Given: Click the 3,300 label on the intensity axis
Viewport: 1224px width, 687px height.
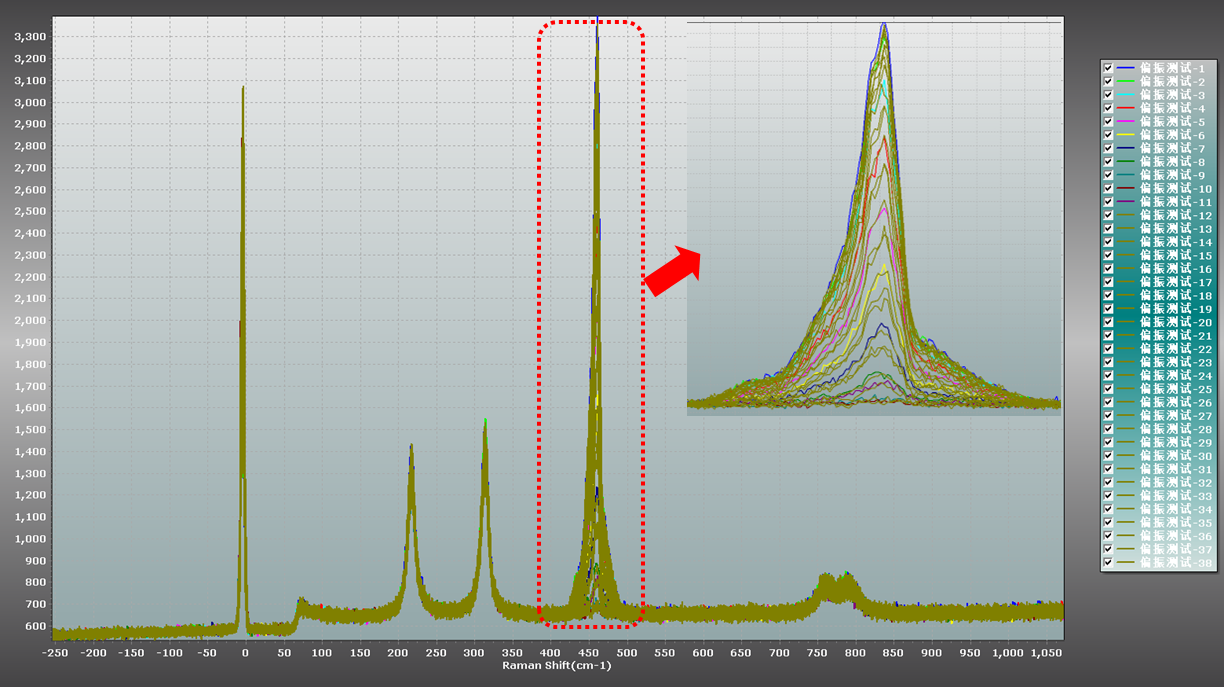Looking at the screenshot, I should (30, 37).
